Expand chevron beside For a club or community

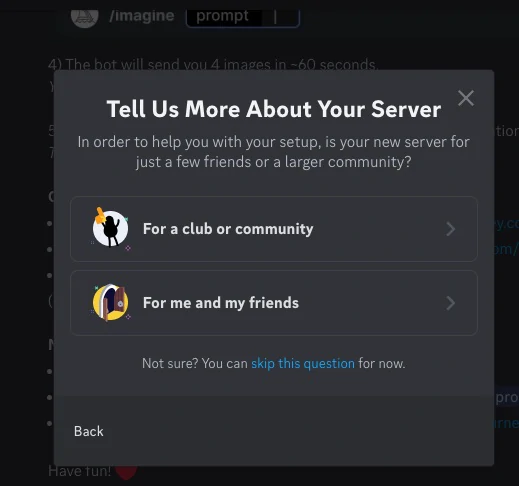[451, 229]
